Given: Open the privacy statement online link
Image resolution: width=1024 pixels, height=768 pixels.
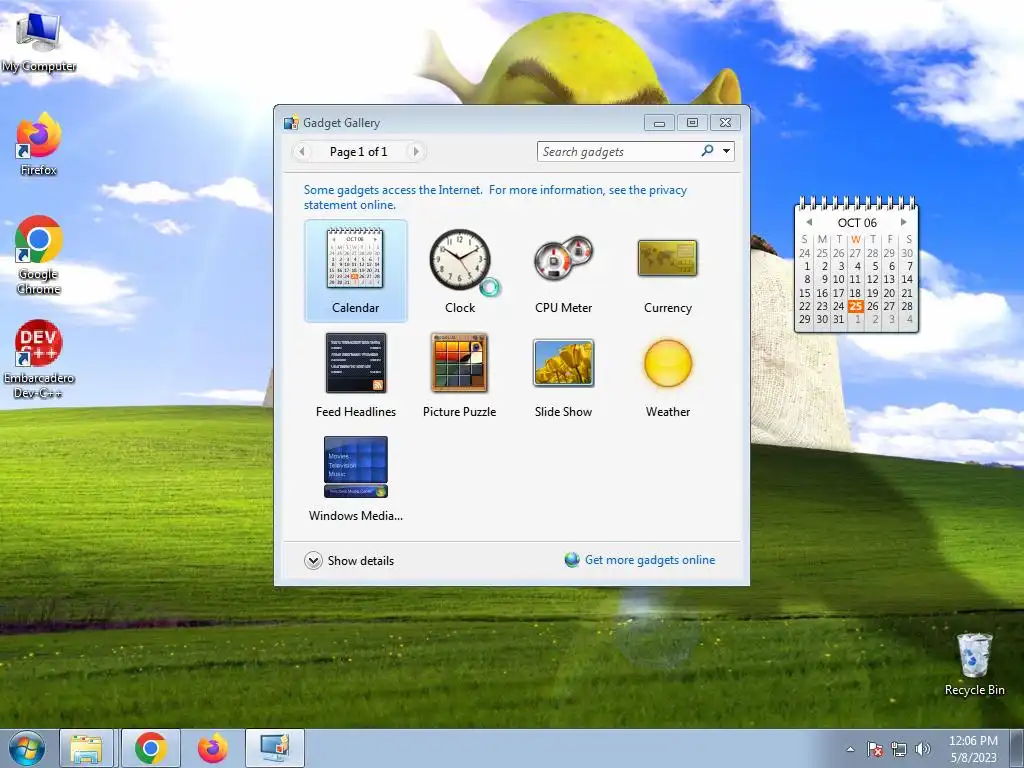Looking at the screenshot, I should tap(495, 197).
